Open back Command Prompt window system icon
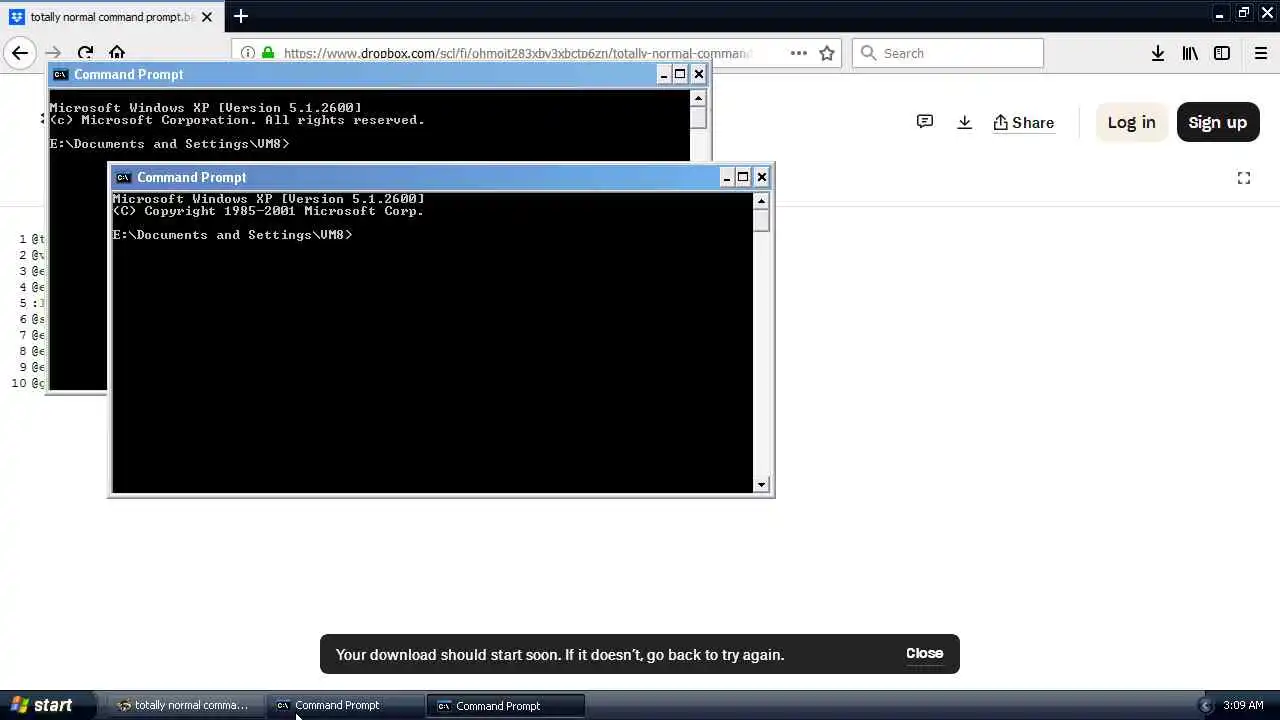Image resolution: width=1280 pixels, height=720 pixels. 60,74
